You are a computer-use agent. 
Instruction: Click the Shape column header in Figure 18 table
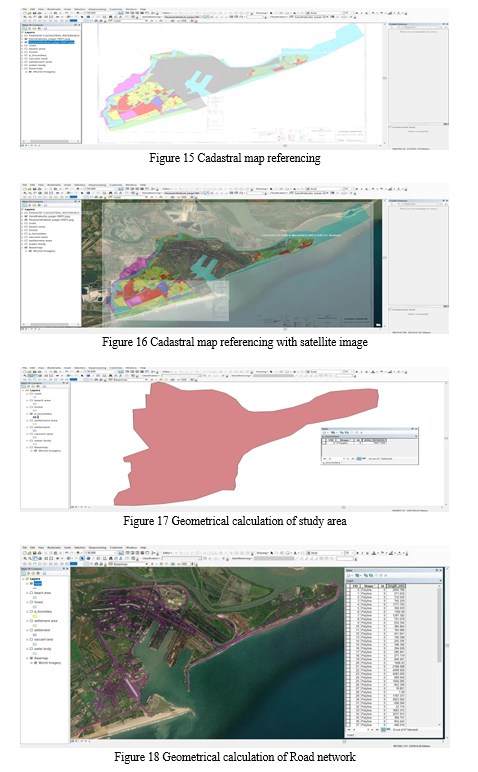(370, 586)
